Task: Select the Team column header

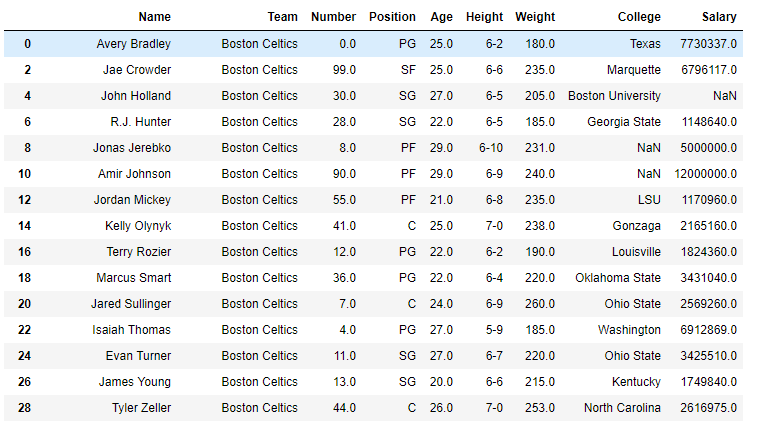Action: tap(282, 17)
